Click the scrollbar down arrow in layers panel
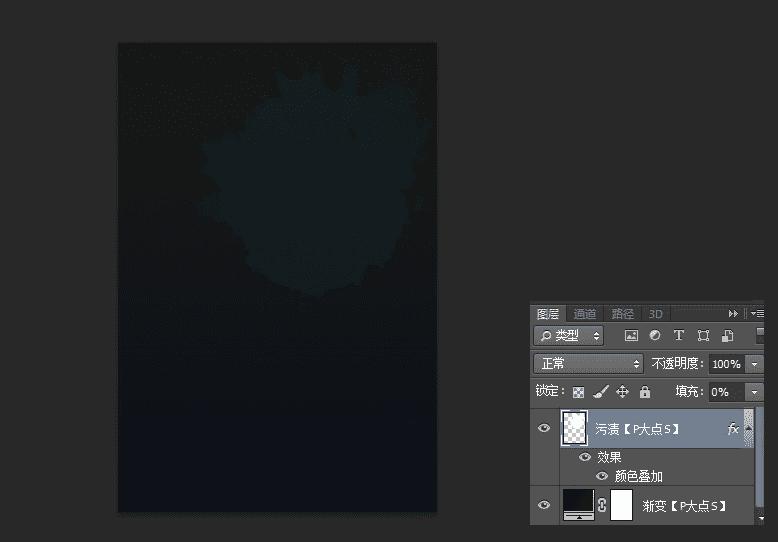778x542 pixels. 762,518
